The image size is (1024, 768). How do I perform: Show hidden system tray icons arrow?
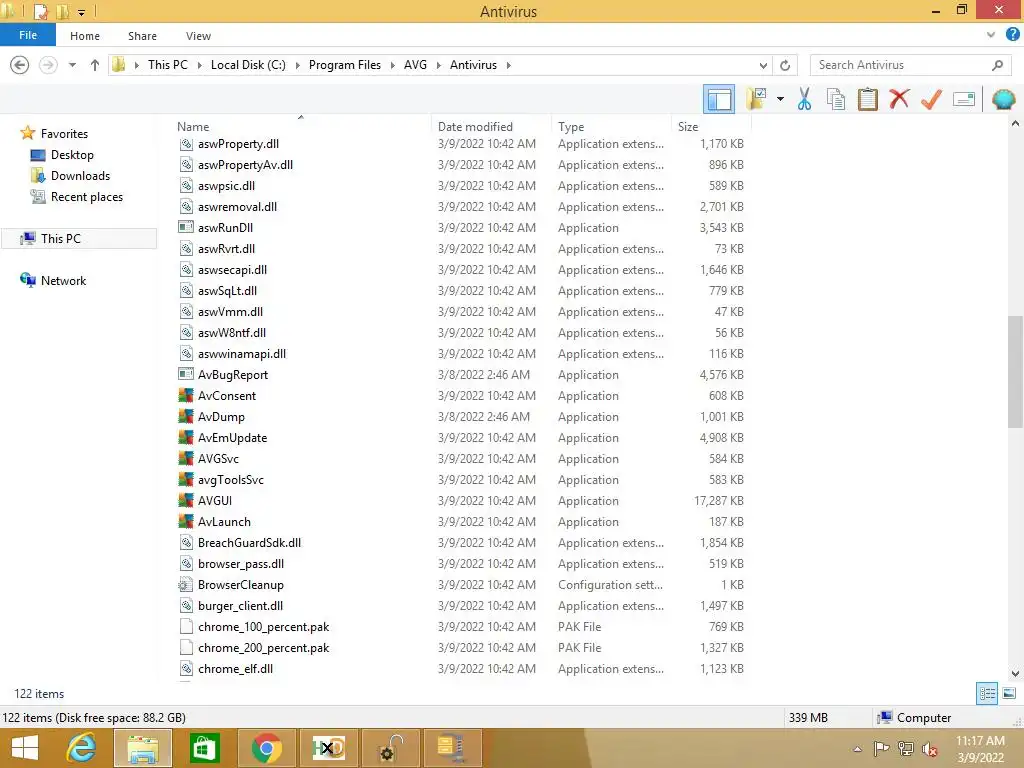857,749
